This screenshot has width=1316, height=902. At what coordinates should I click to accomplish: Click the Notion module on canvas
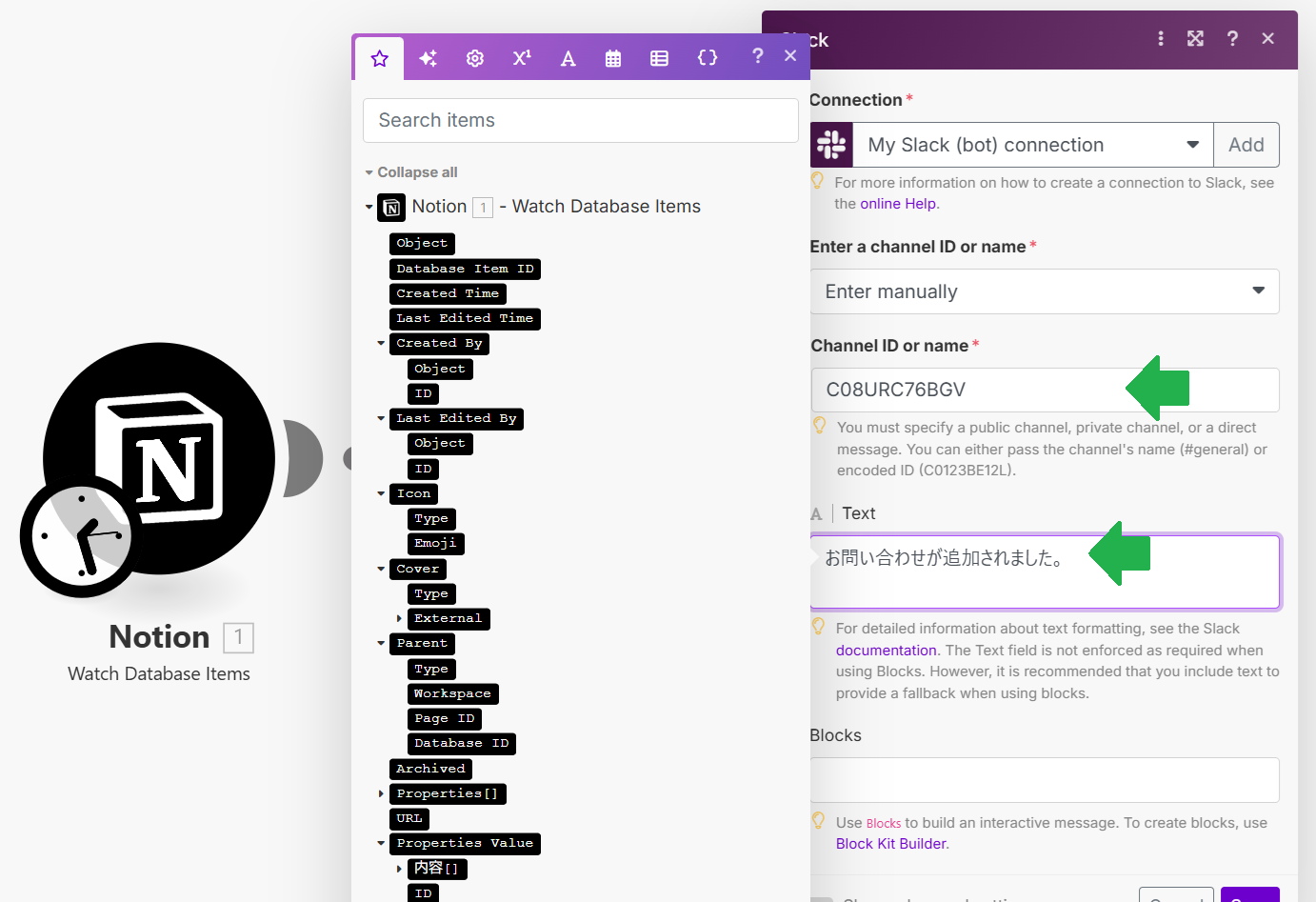(x=159, y=458)
